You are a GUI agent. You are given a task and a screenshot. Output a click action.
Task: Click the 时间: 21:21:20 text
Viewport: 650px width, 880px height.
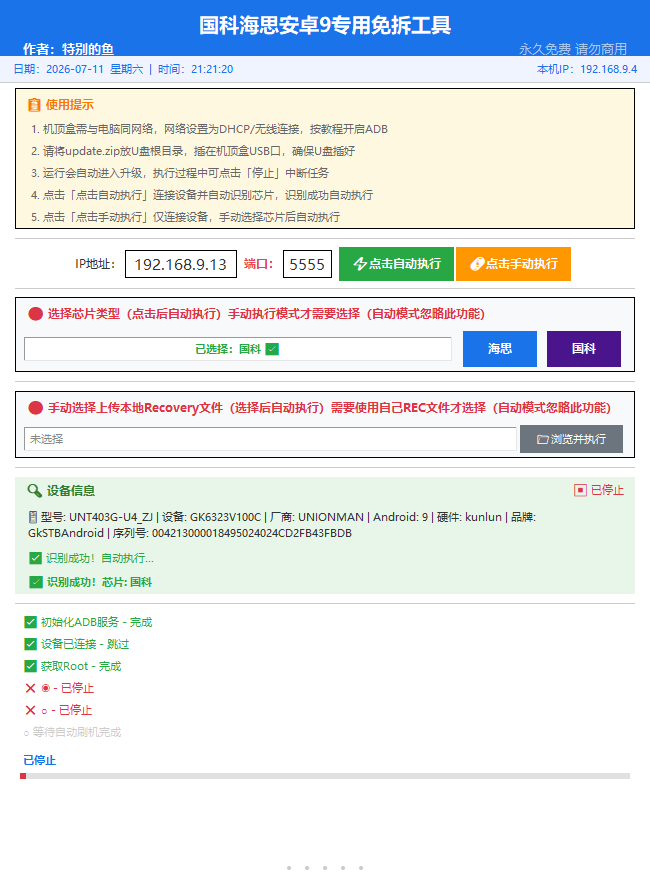point(195,69)
